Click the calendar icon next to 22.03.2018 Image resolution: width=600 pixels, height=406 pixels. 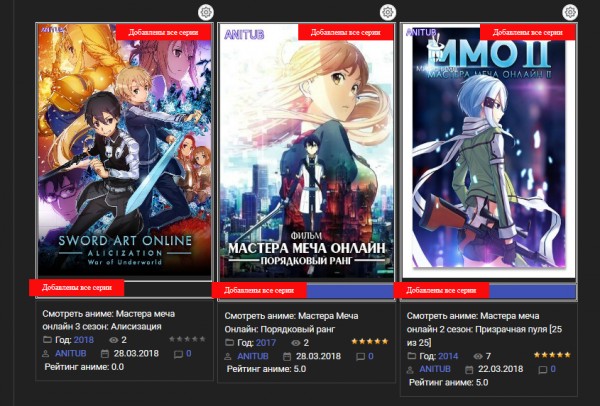469,370
